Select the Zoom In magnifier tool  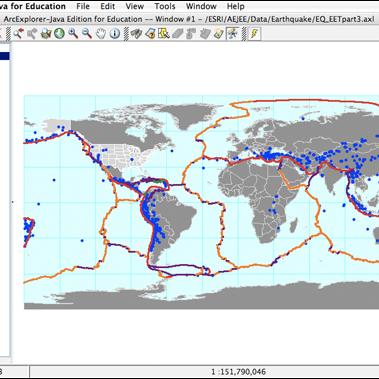(x=73, y=34)
